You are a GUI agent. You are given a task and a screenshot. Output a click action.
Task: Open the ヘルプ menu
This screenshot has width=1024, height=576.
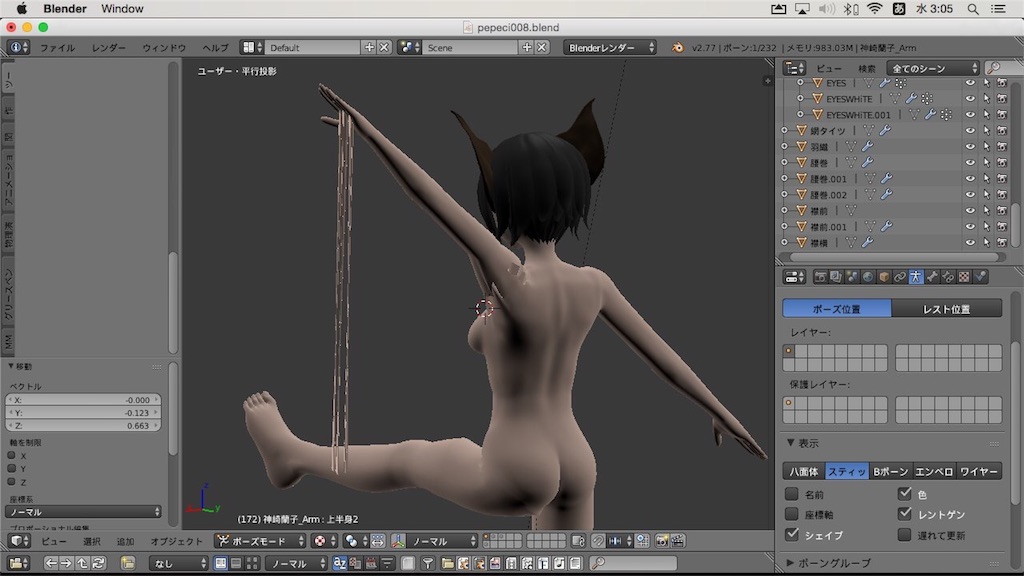[215, 48]
